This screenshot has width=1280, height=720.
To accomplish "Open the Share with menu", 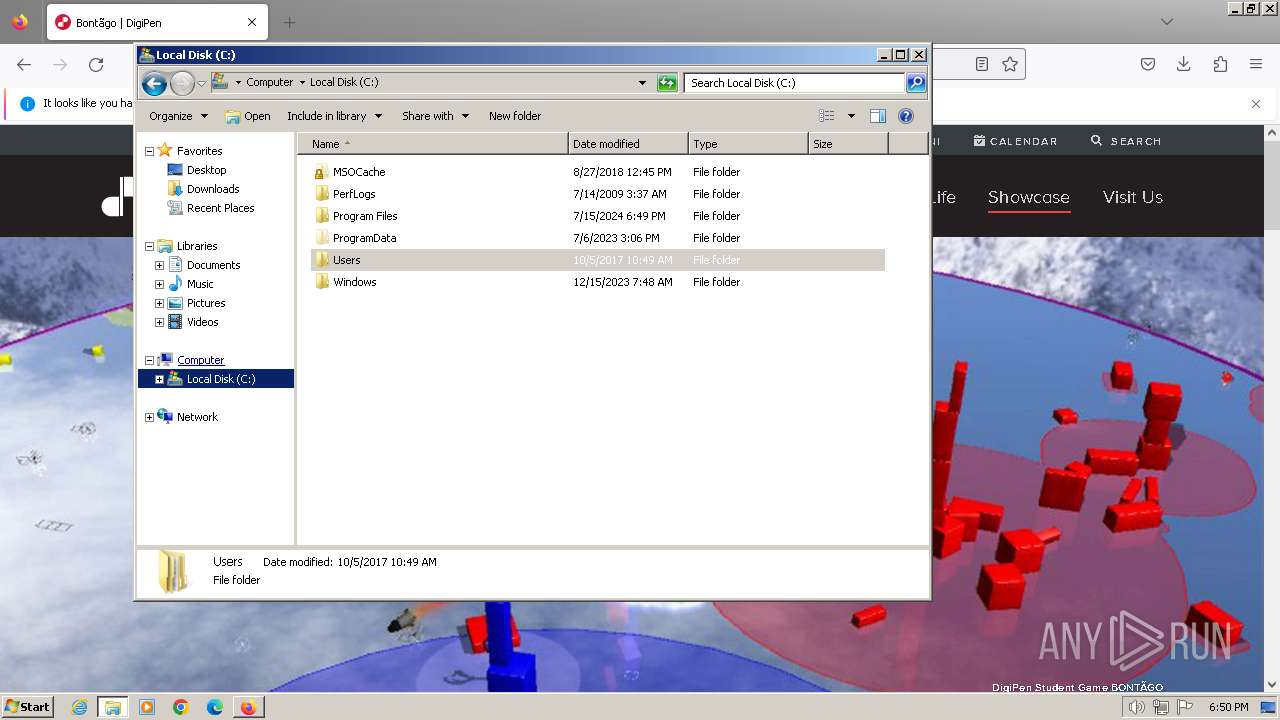I will pyautogui.click(x=435, y=116).
